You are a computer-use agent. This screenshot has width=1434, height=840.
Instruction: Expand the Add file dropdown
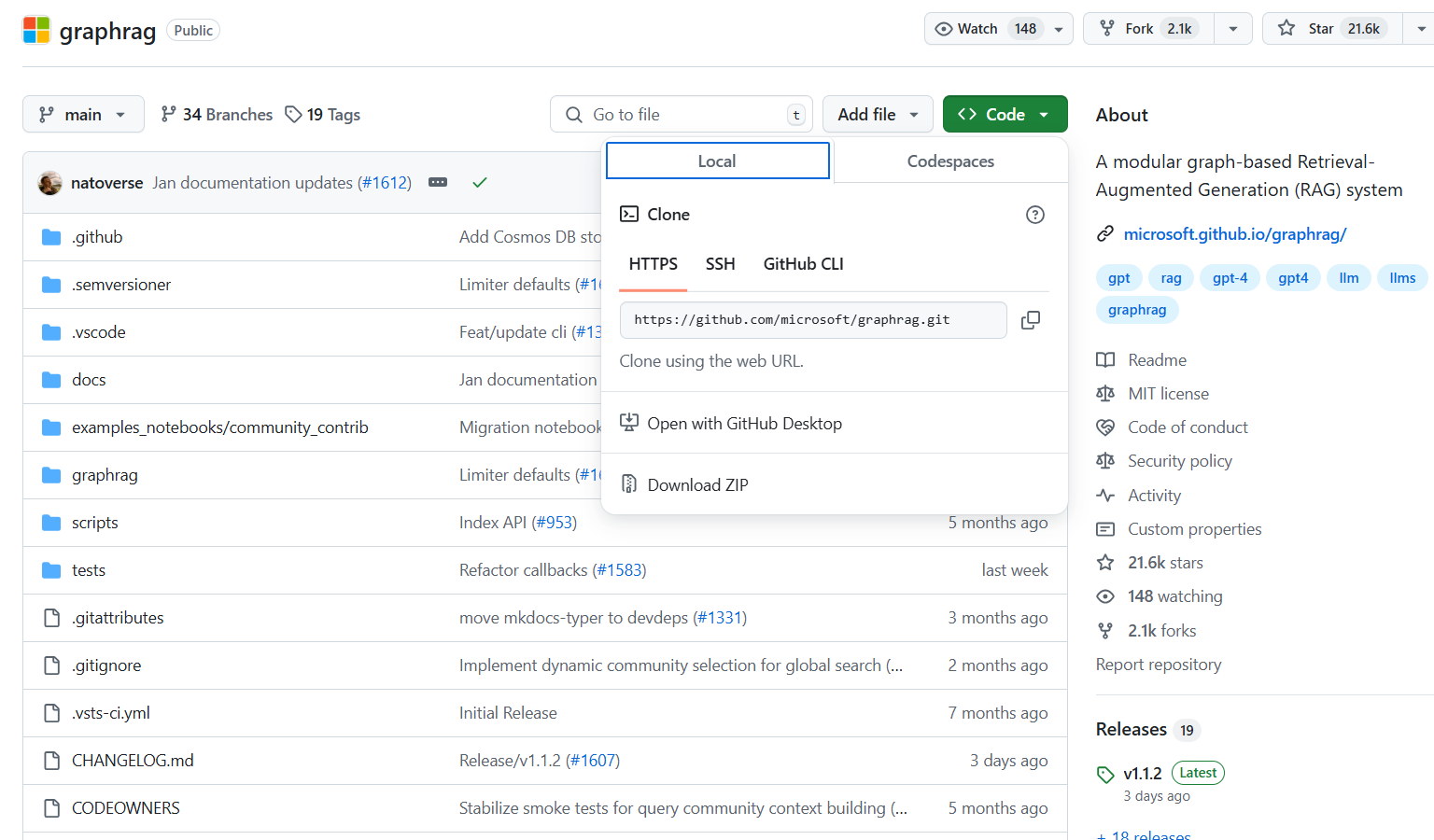tap(878, 114)
